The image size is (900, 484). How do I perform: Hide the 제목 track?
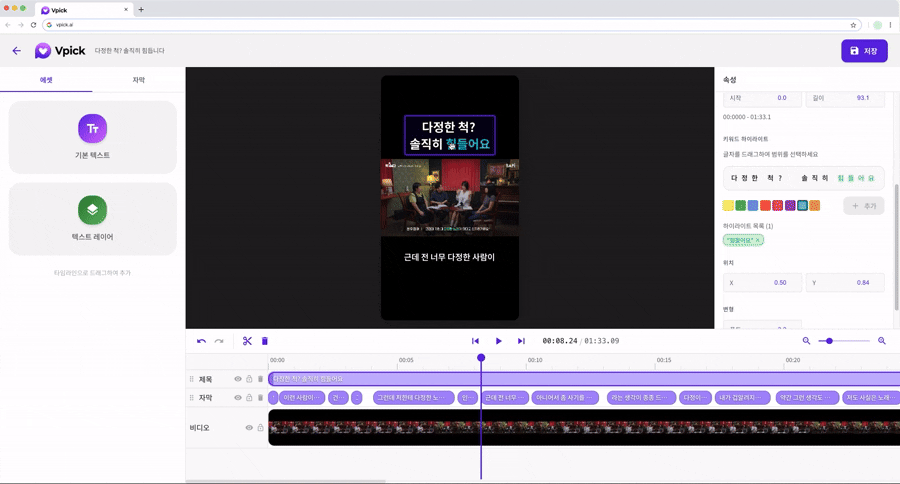click(238, 379)
